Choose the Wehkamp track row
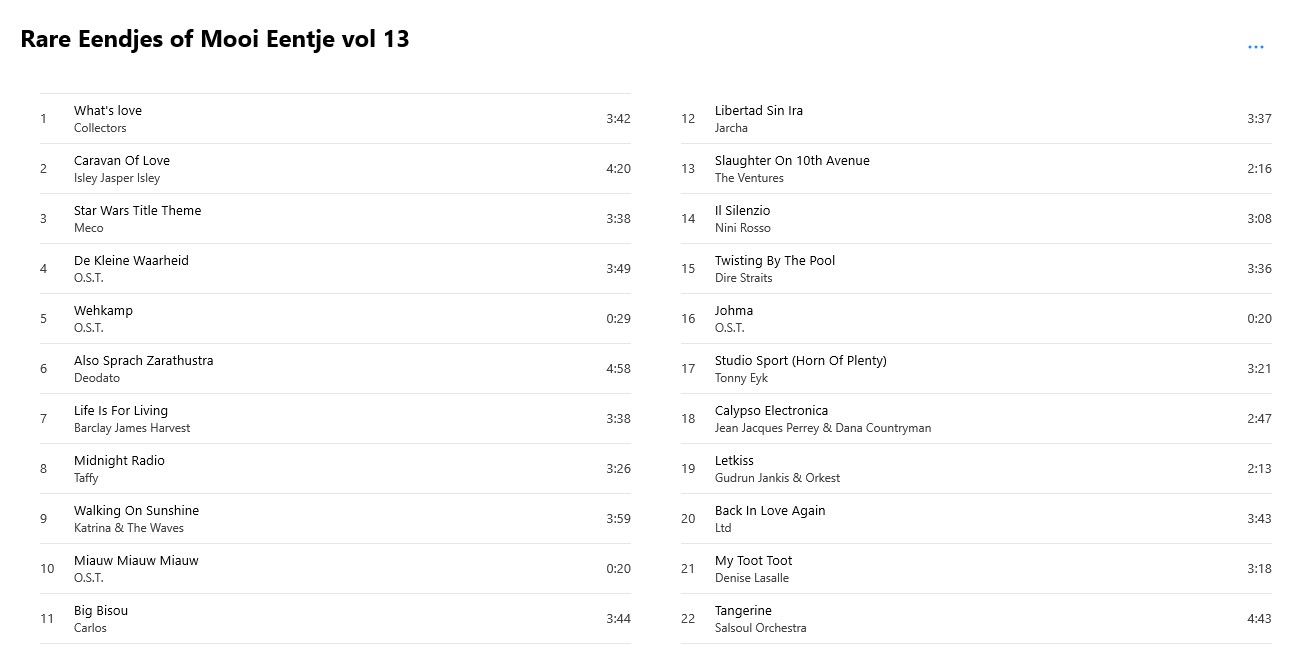 click(x=335, y=319)
